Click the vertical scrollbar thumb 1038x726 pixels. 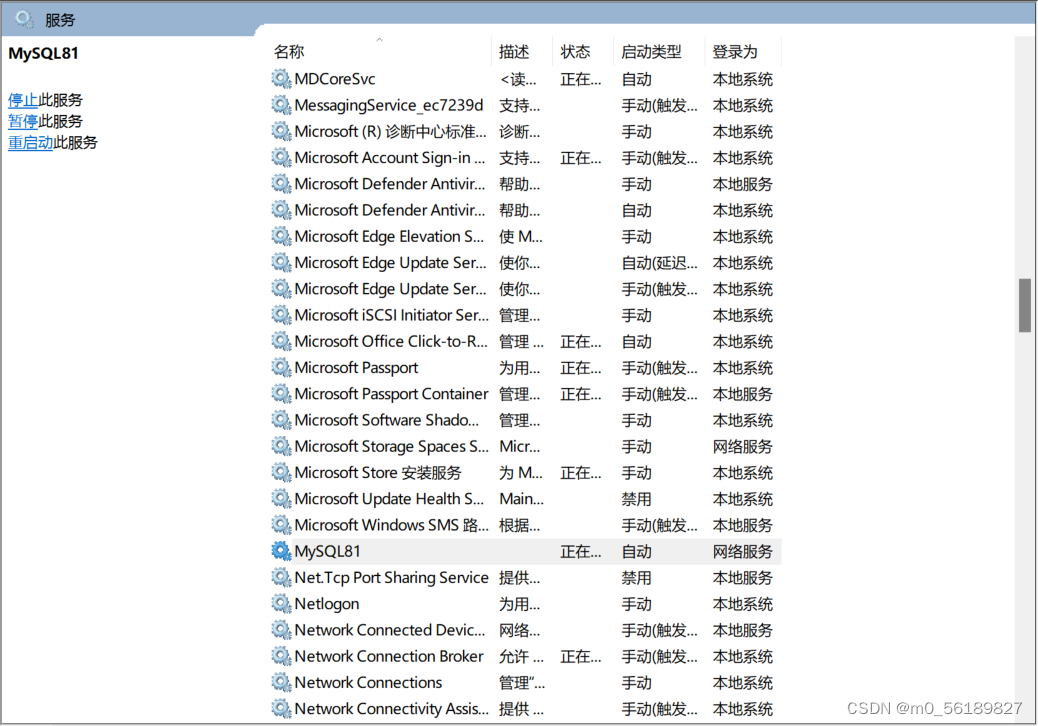(1025, 305)
